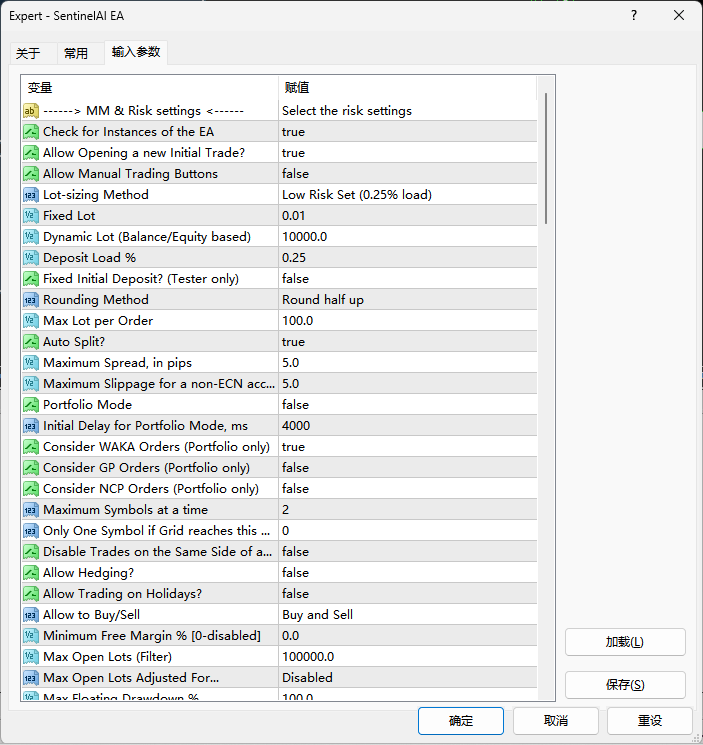Click the icon next to Initial Delay for Portfolio Mode
The image size is (703, 745).
[x=31, y=426]
